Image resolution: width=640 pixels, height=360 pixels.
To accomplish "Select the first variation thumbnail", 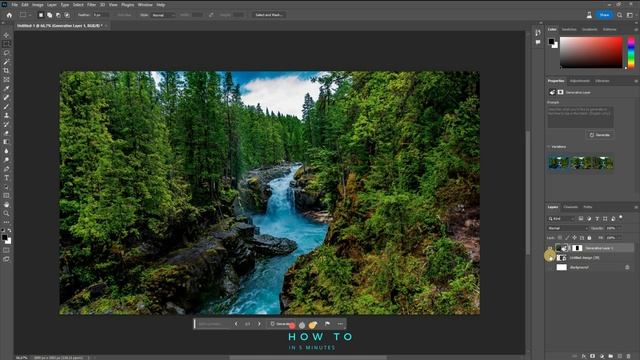I will 558,163.
